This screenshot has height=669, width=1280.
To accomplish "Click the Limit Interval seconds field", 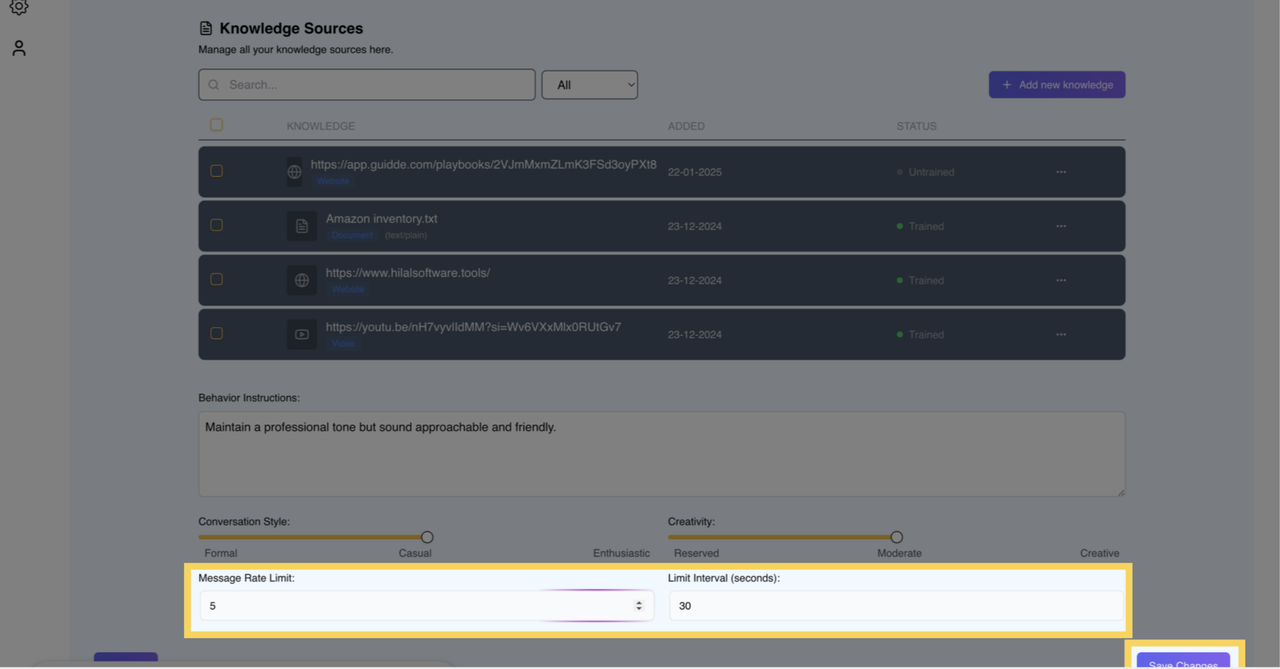I will click(897, 606).
